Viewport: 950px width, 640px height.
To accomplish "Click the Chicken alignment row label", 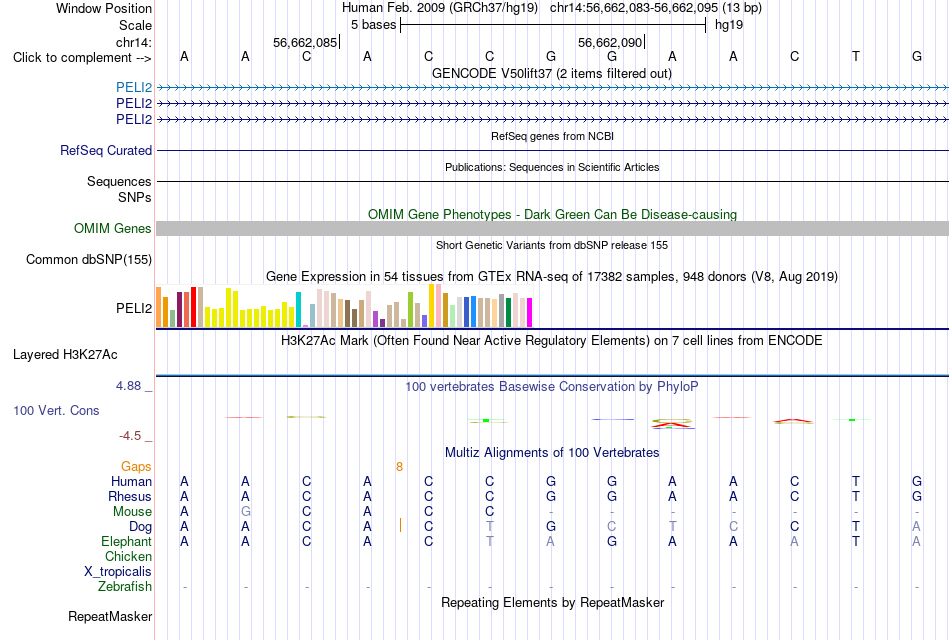I will coord(128,556).
